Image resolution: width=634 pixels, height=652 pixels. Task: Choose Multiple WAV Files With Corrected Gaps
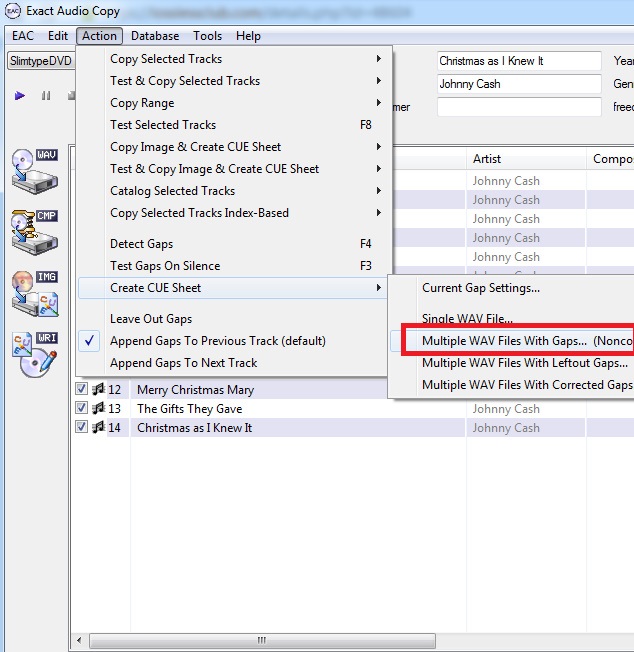(512, 385)
